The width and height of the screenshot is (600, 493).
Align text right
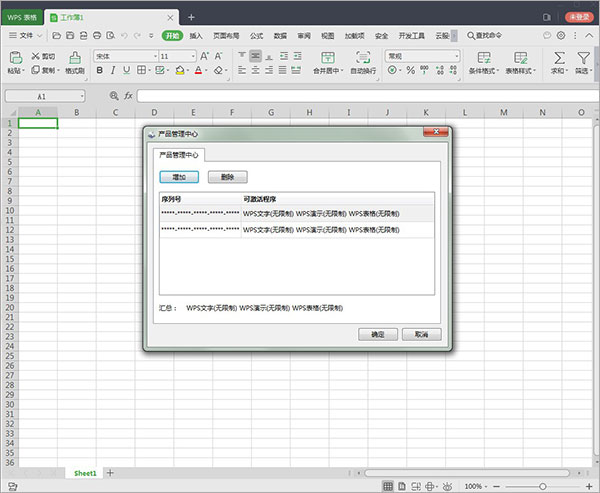[269, 70]
